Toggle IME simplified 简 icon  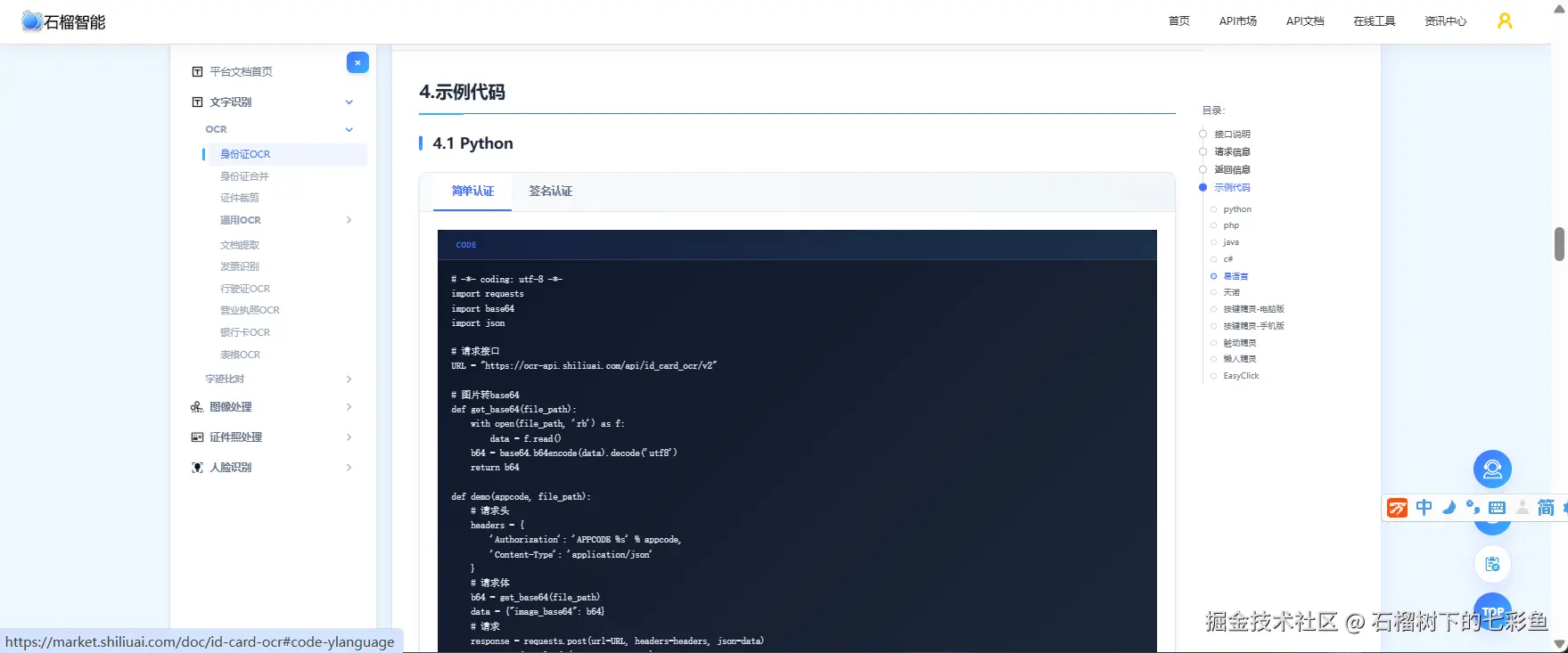pos(1547,507)
